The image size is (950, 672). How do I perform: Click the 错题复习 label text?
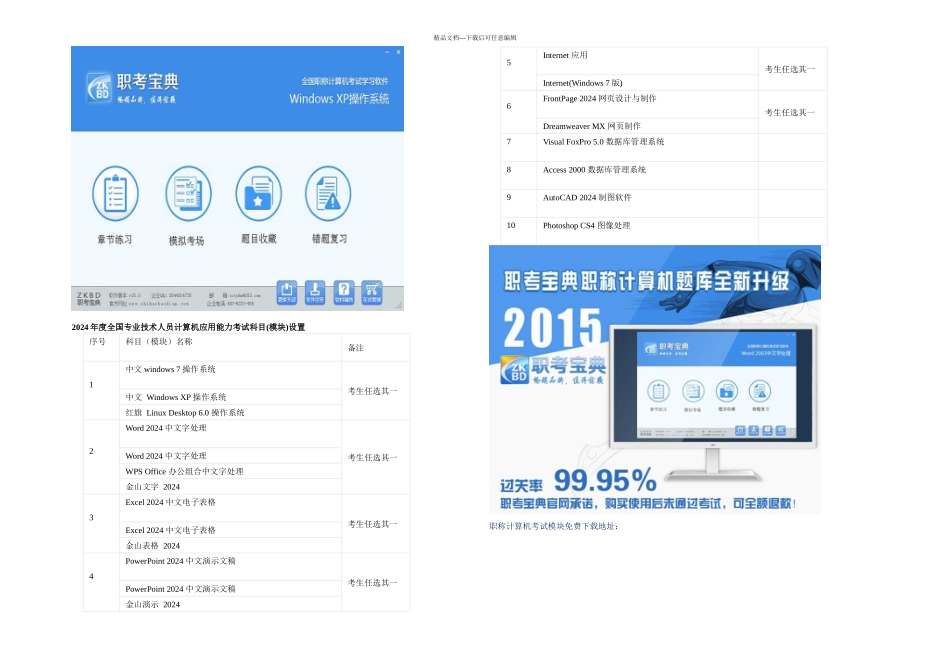(x=330, y=239)
